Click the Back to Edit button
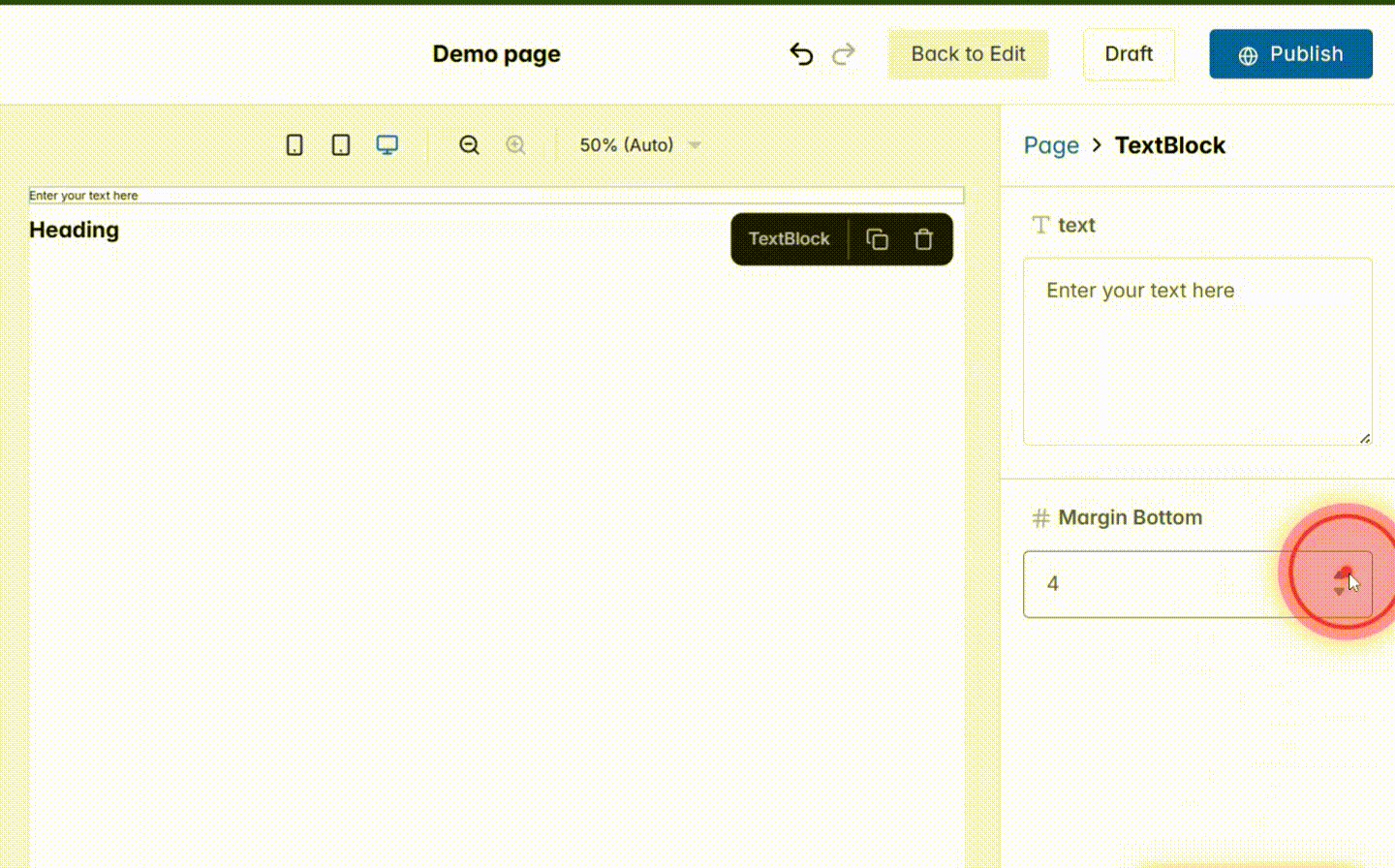The width and height of the screenshot is (1395, 868). (x=967, y=54)
